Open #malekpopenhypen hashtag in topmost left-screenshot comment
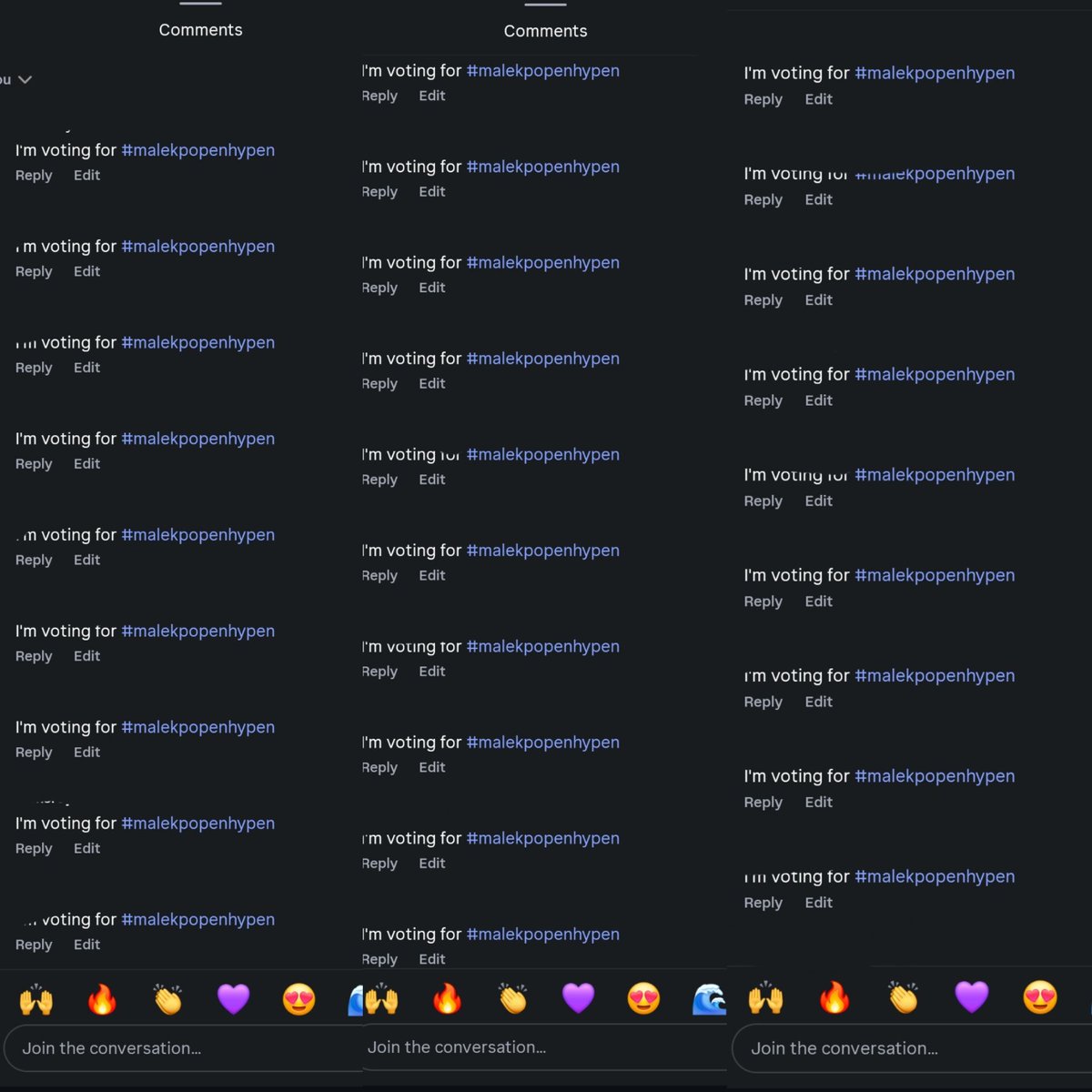The image size is (1092, 1092). [x=197, y=150]
